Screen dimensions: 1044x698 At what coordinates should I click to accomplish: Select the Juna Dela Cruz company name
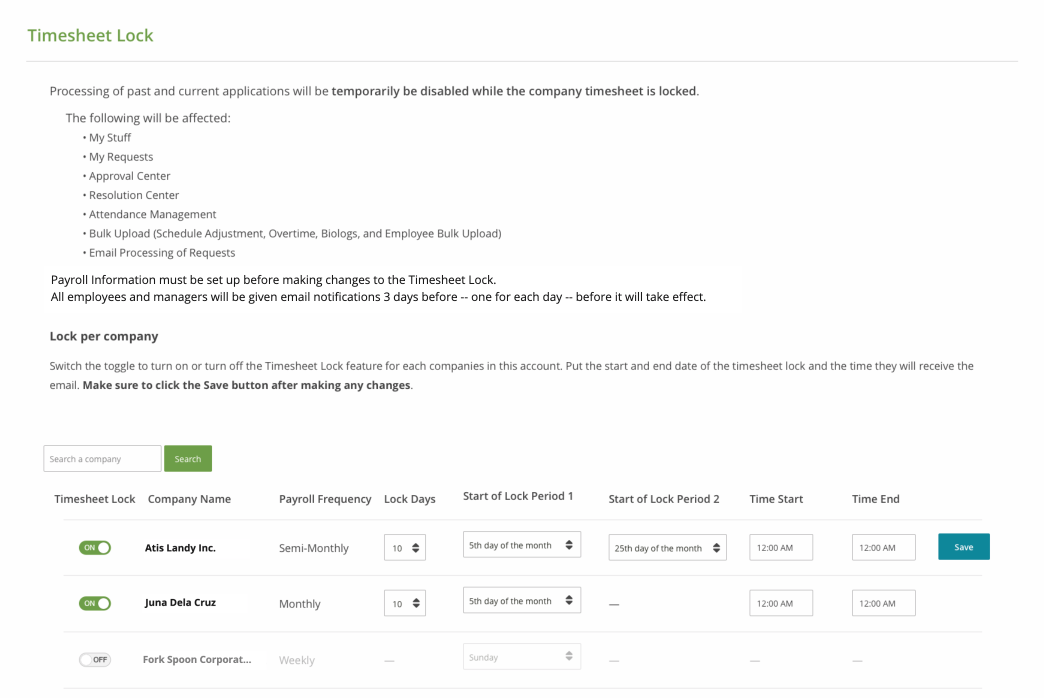point(180,603)
